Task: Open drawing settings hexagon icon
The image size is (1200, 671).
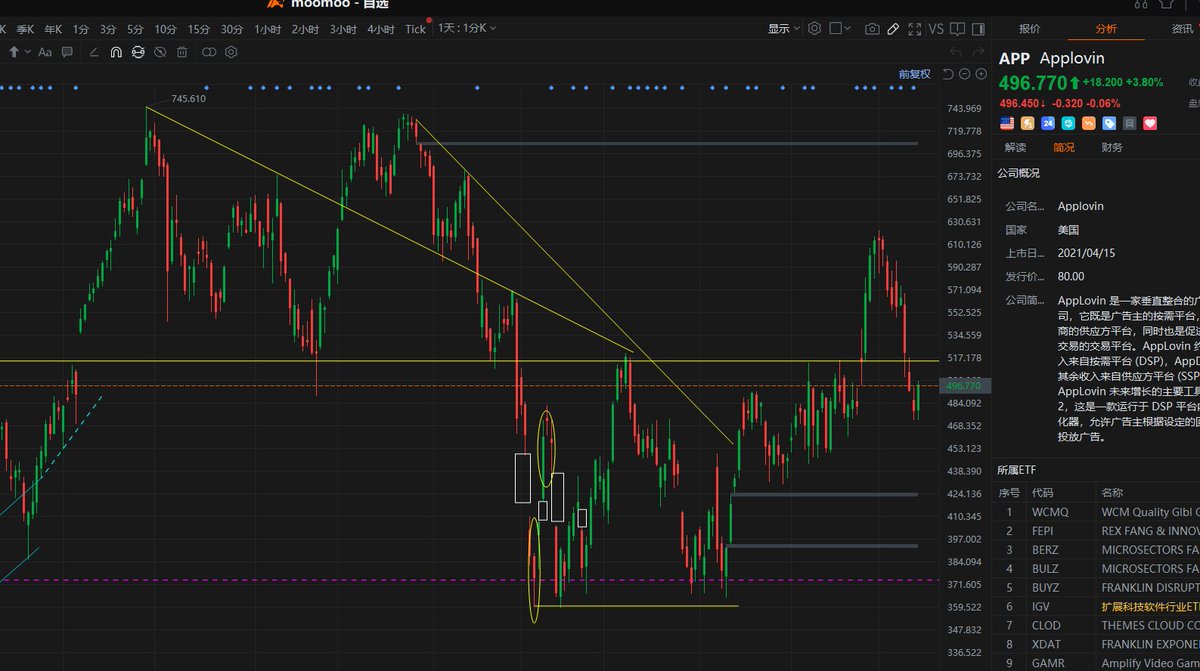Action: [231, 52]
